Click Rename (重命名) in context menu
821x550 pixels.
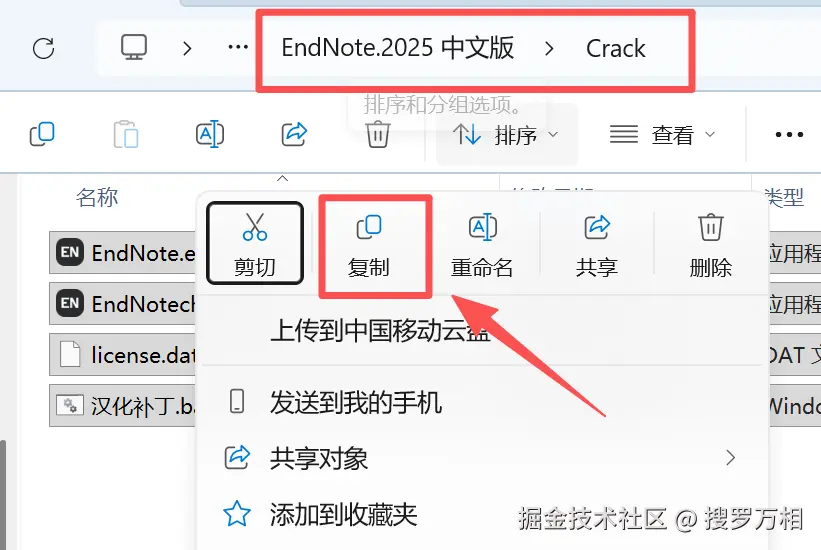click(482, 244)
